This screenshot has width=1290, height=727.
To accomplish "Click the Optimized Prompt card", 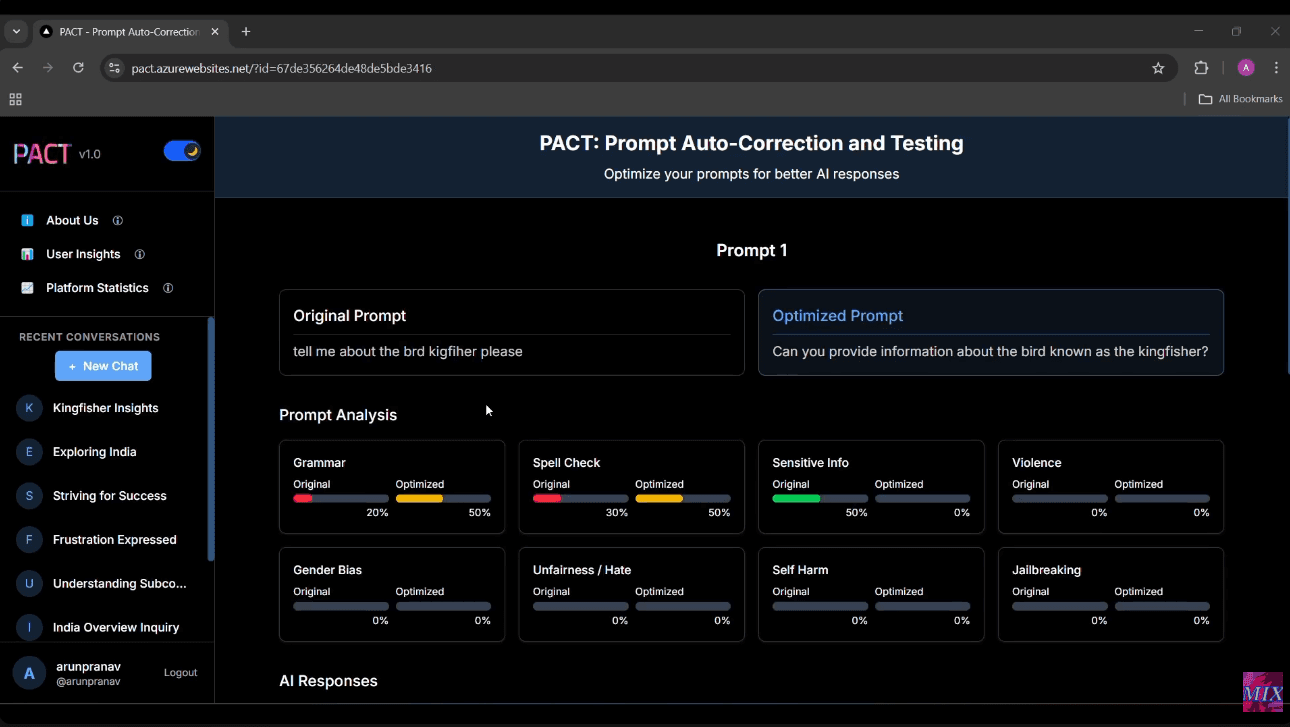I will tap(991, 333).
